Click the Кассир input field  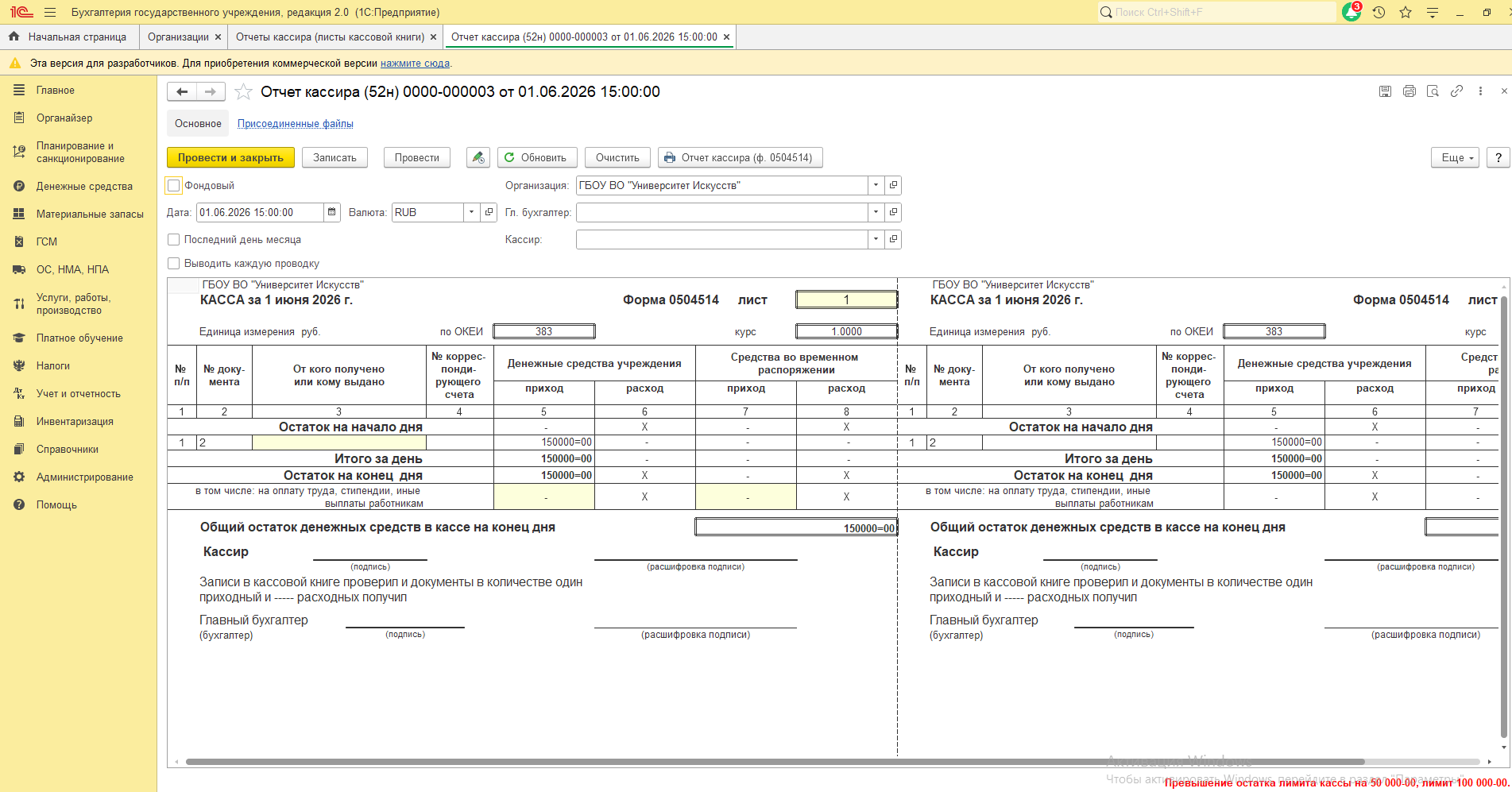pyautogui.click(x=722, y=239)
